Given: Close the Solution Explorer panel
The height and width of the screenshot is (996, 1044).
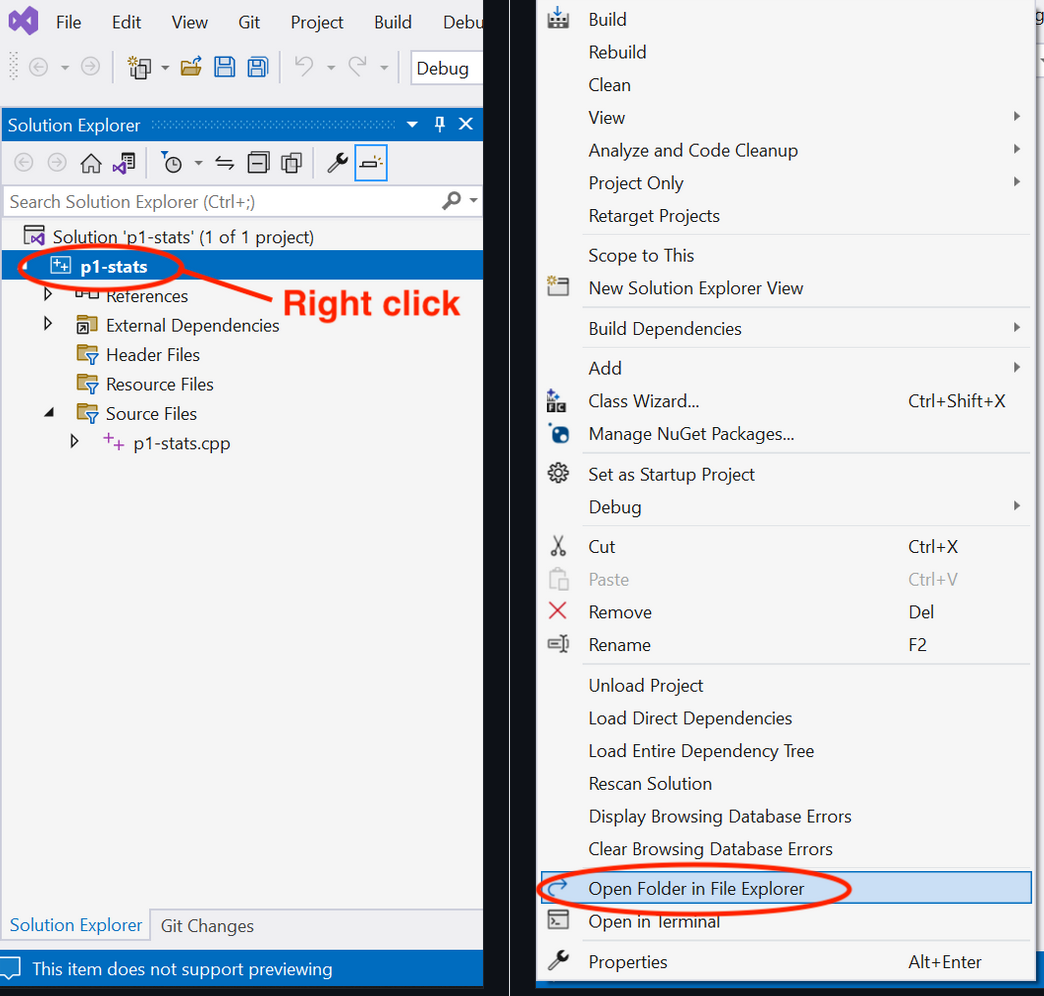Looking at the screenshot, I should [466, 124].
